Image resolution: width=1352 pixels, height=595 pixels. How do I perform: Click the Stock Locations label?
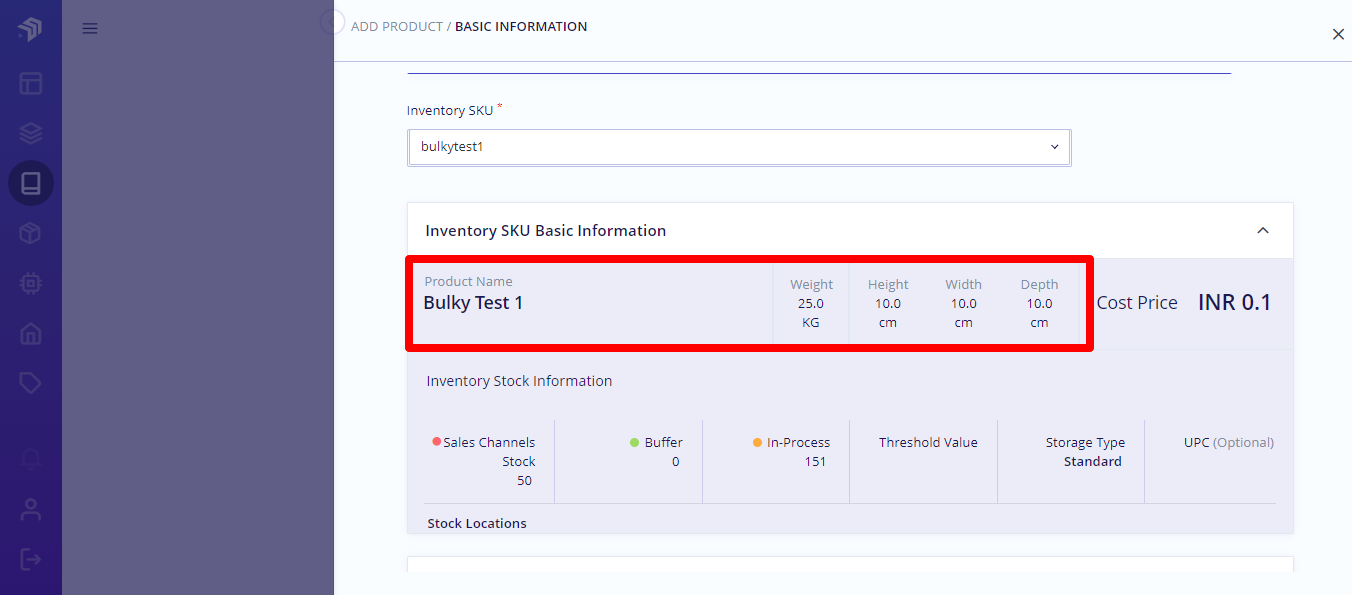point(477,524)
